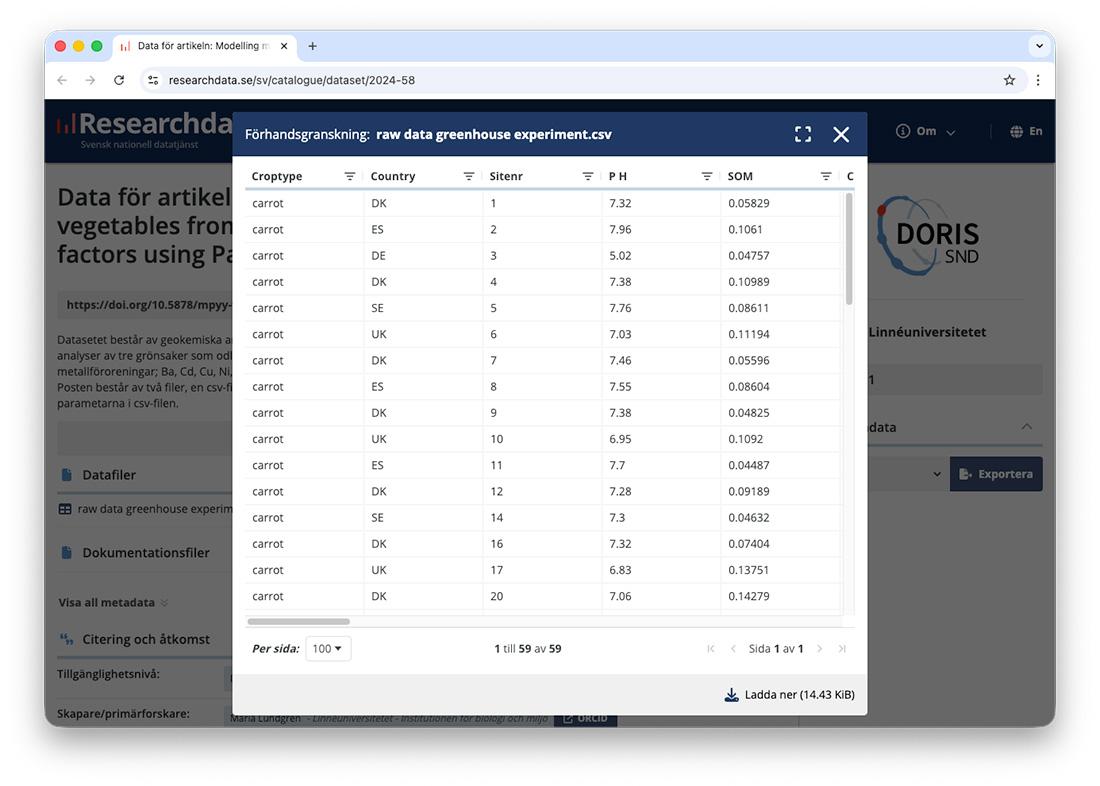1100x786 pixels.
Task: Click the download icon next to Ladda ner
Action: tap(731, 694)
